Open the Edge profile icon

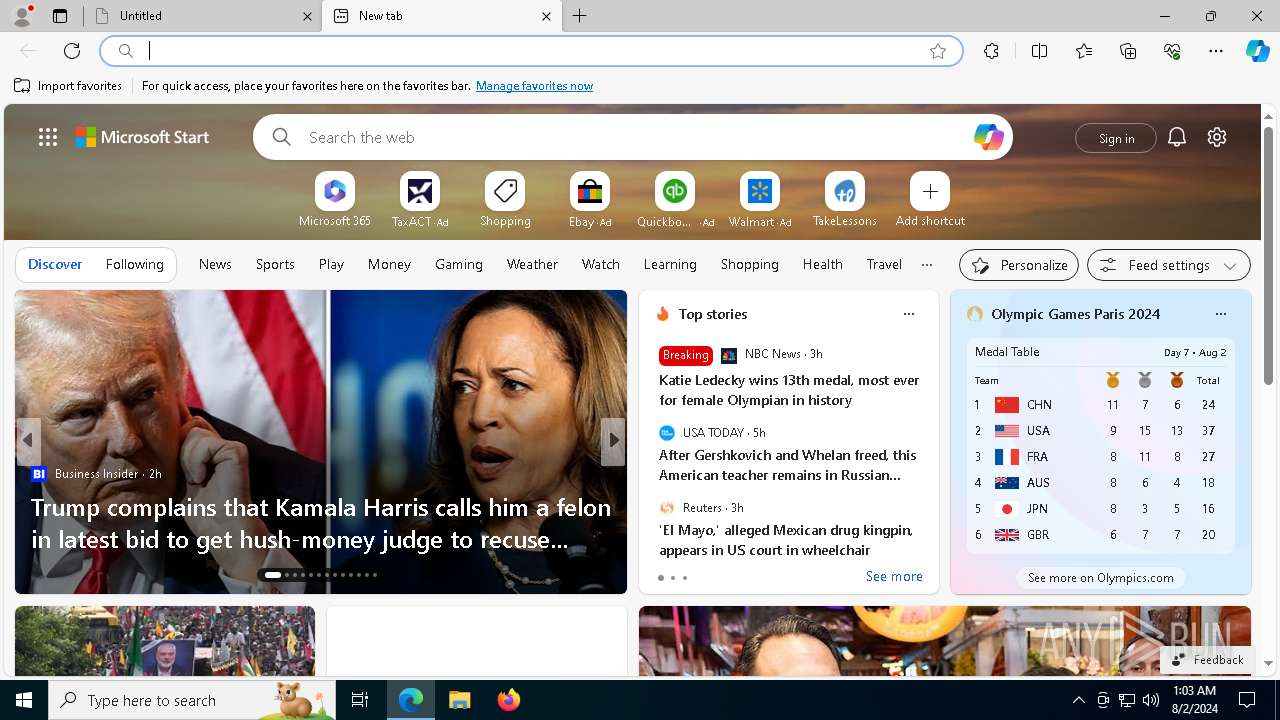pos(22,16)
